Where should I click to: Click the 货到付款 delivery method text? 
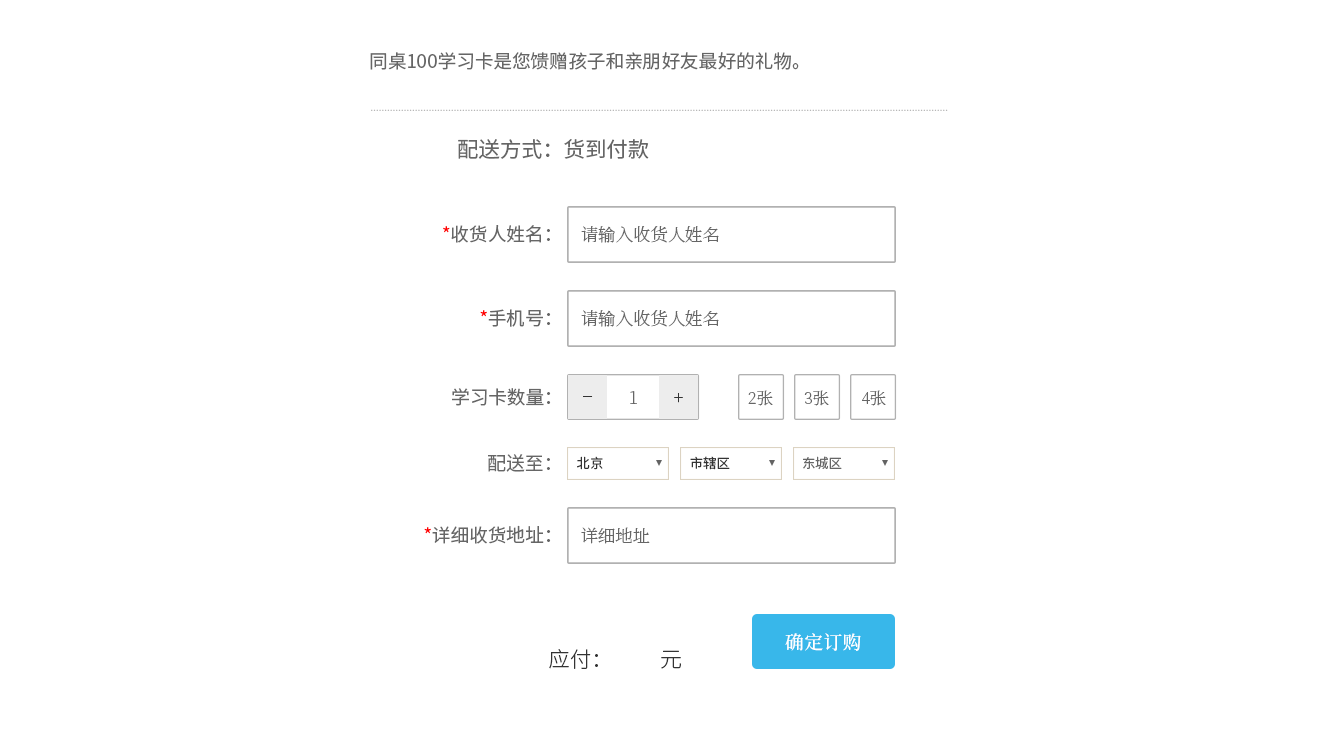606,149
